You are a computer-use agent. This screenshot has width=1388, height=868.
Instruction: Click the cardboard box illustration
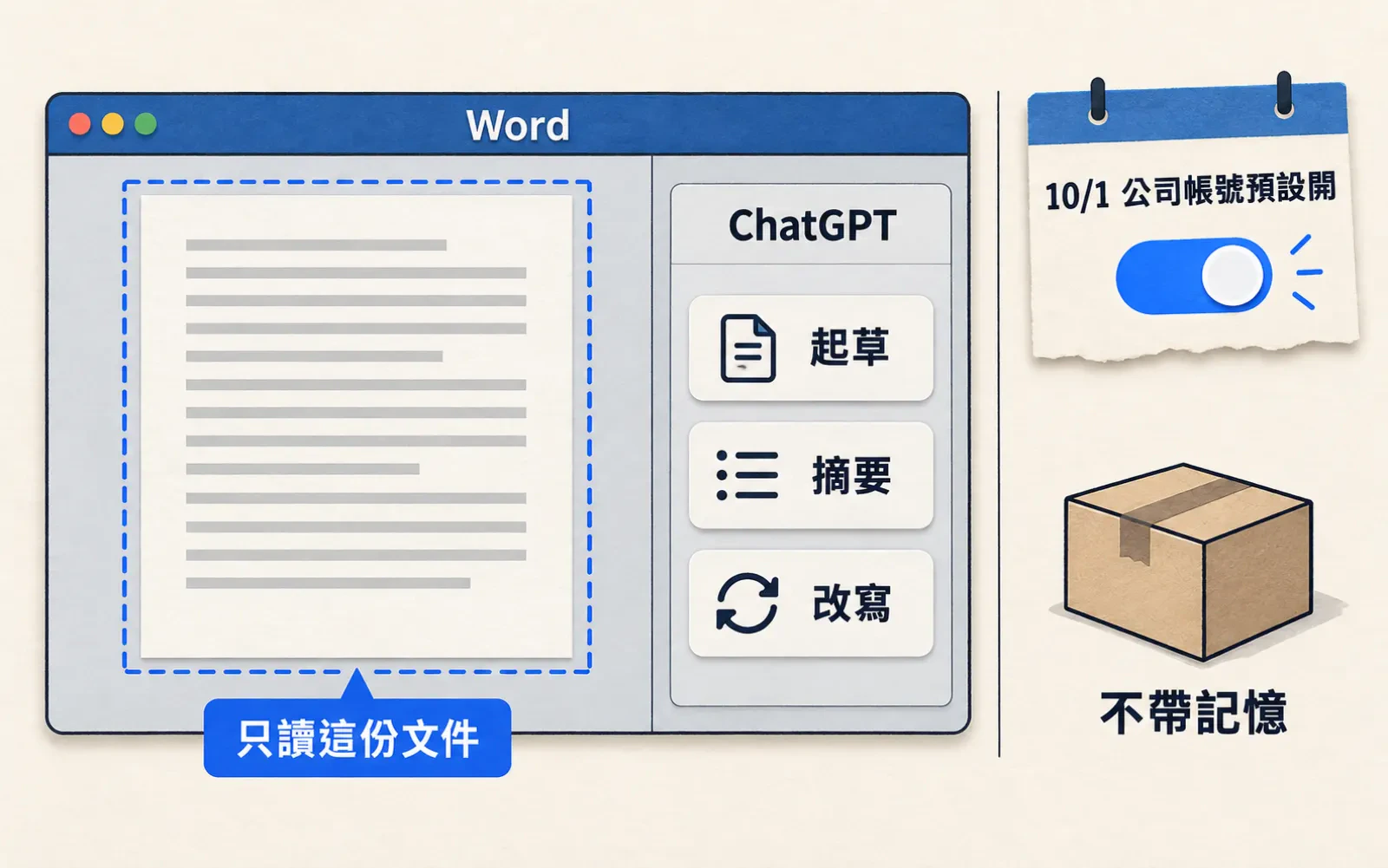point(1190,561)
